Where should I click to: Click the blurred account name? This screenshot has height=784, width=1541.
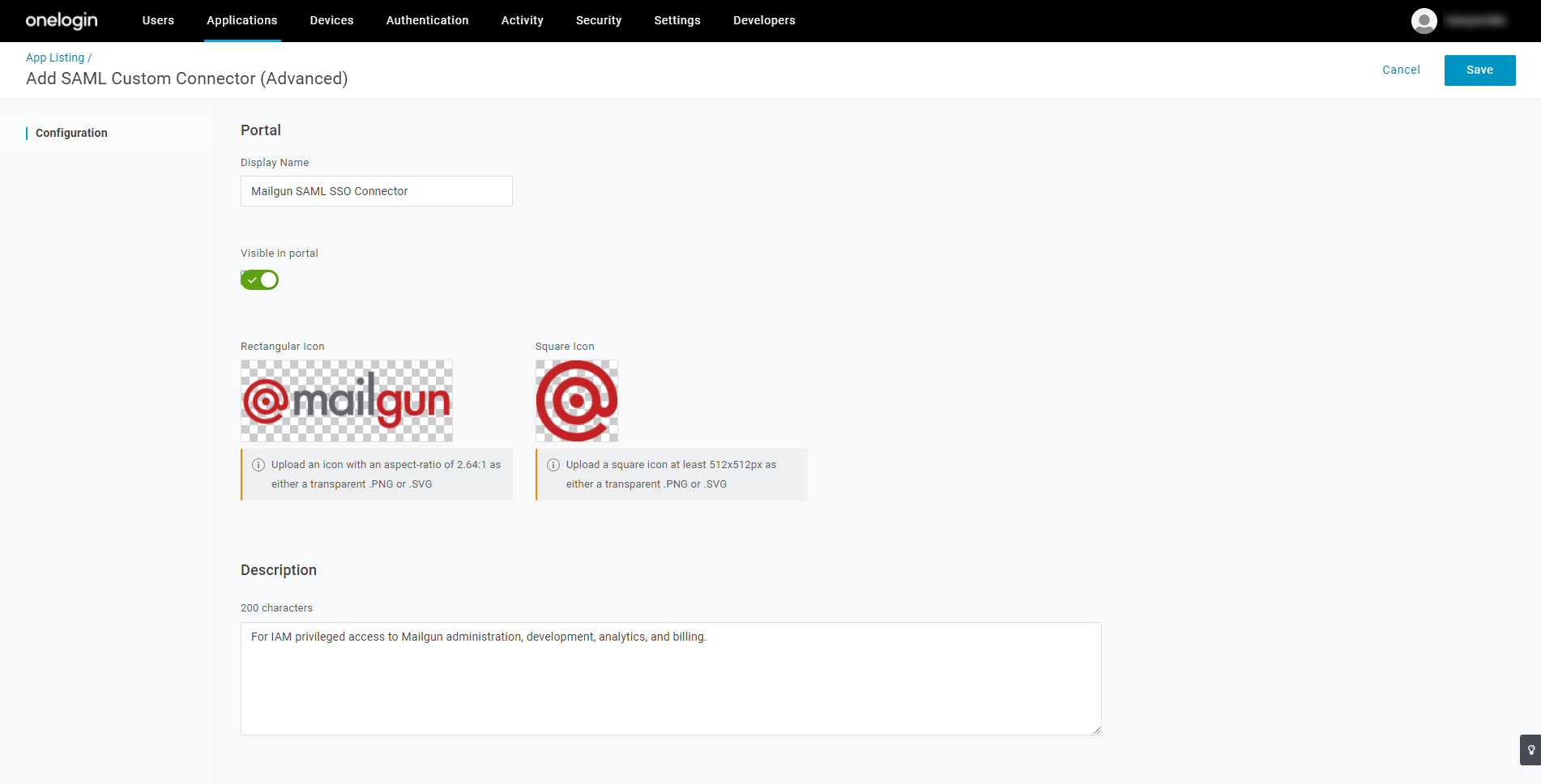click(x=1476, y=20)
